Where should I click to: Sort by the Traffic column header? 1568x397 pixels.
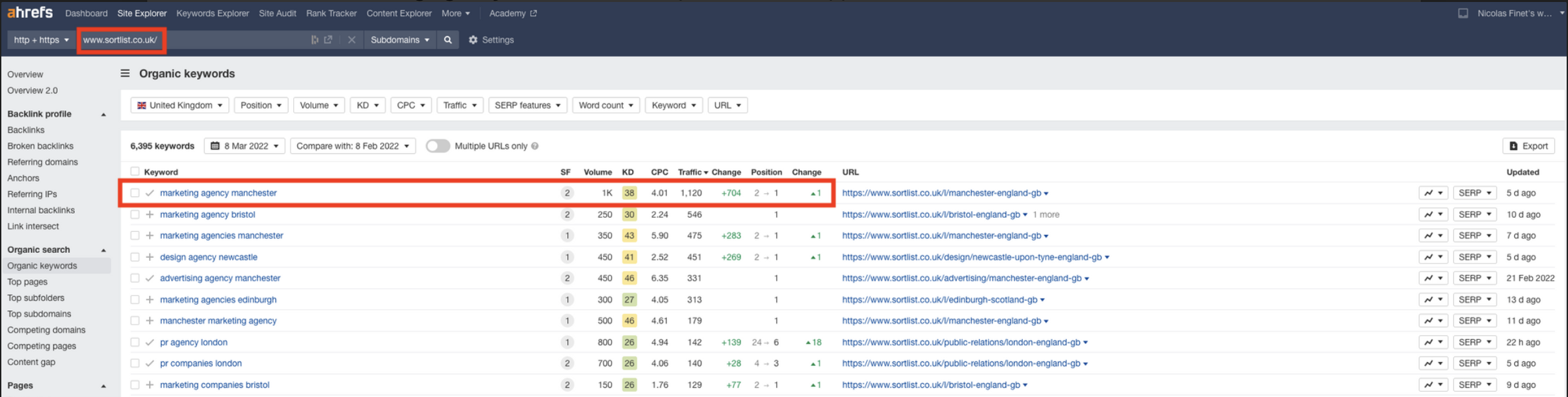click(692, 172)
